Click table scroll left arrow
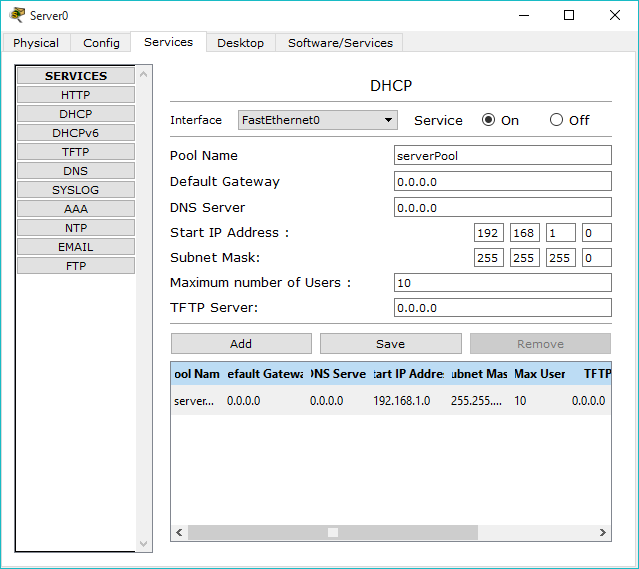 179,532
